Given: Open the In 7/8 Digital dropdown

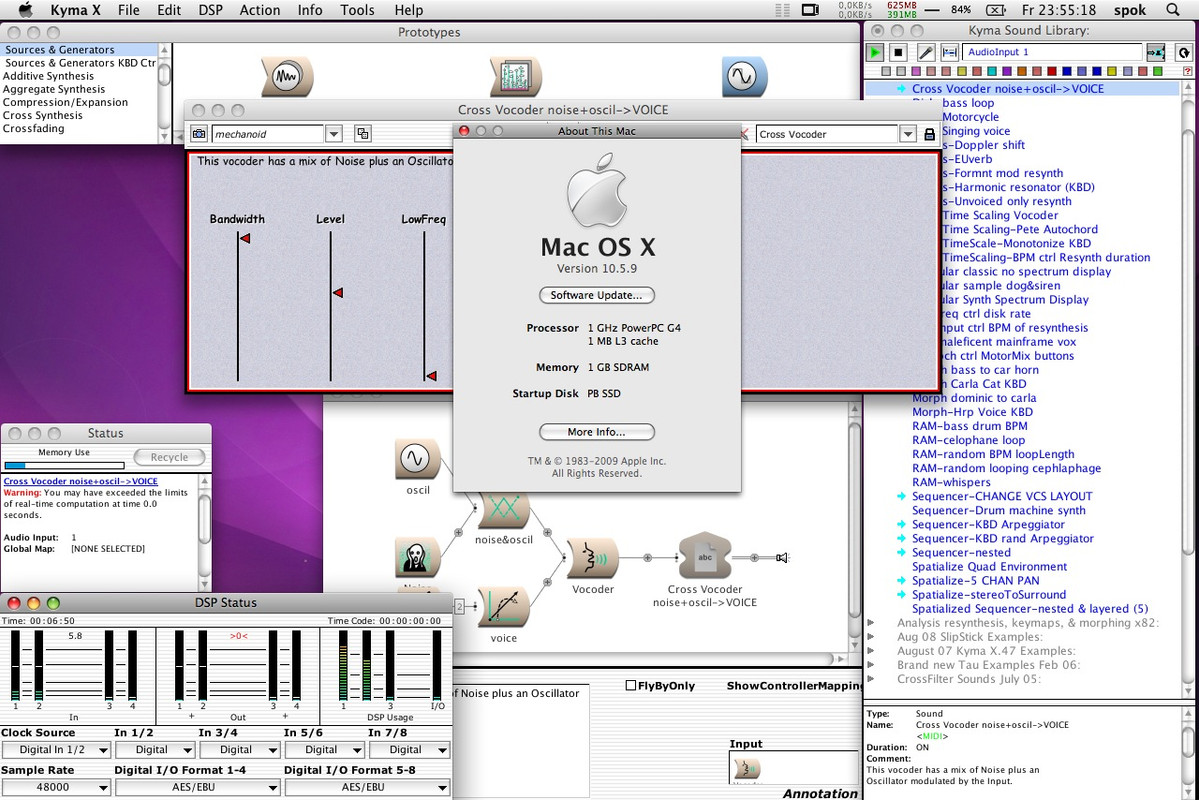Looking at the screenshot, I should click(410, 750).
